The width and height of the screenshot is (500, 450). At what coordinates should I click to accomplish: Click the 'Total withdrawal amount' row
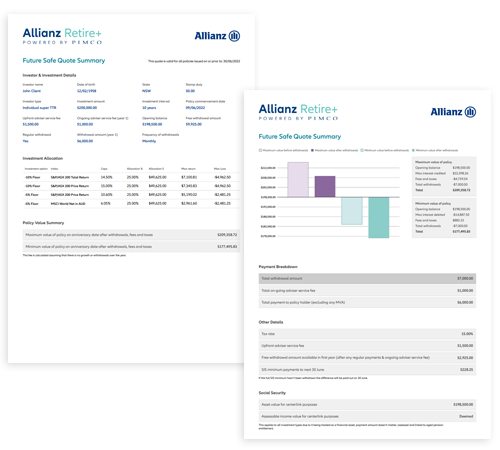point(367,278)
